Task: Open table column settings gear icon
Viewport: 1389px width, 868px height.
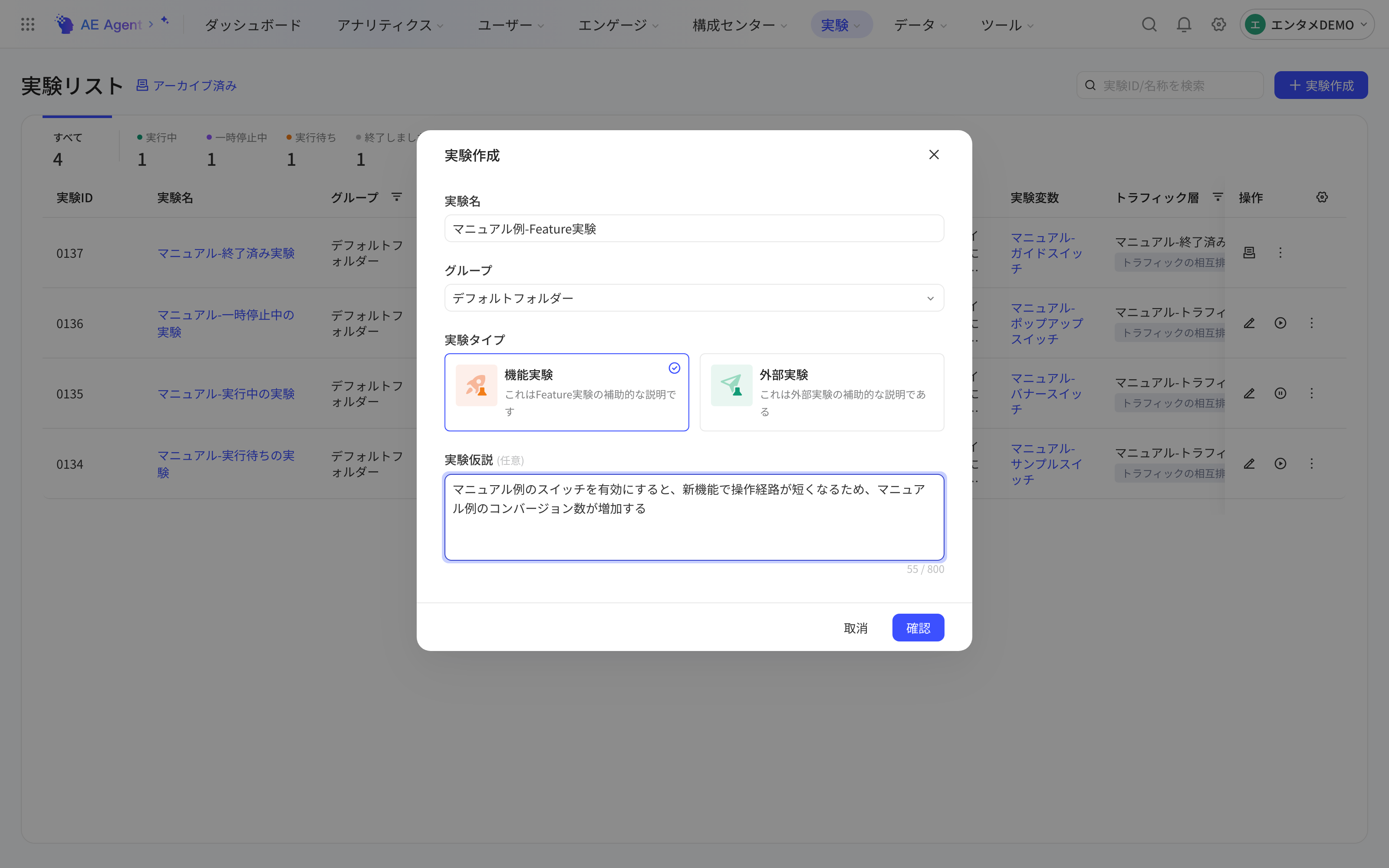Action: pyautogui.click(x=1322, y=197)
